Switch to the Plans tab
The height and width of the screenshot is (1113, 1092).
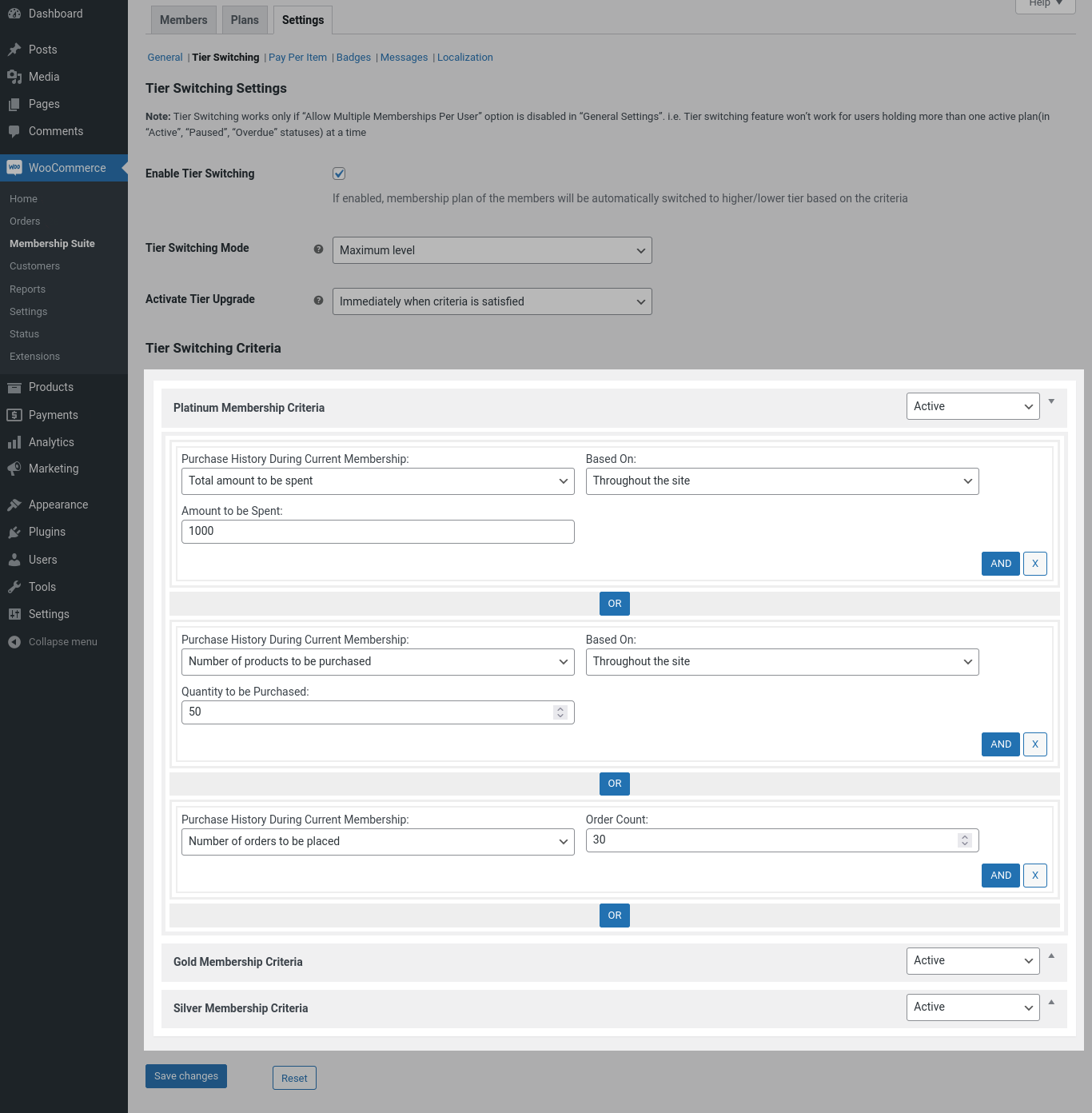tap(245, 19)
